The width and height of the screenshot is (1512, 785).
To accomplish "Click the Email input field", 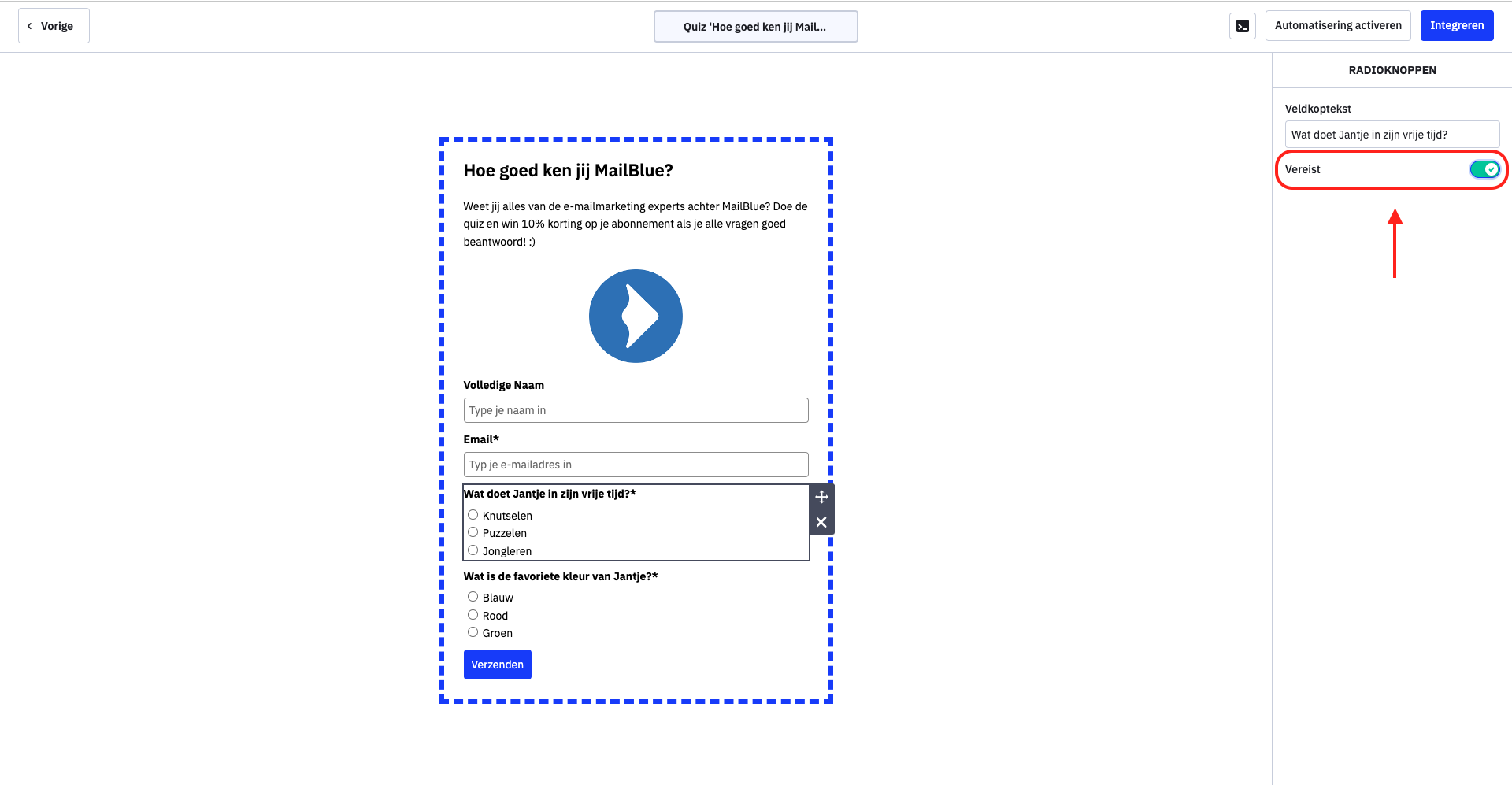I will 636,465.
